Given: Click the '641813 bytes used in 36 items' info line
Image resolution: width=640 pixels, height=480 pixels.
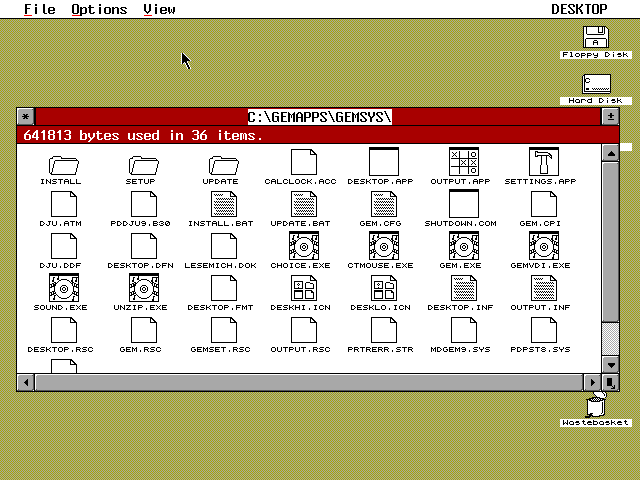Looking at the screenshot, I should tap(318, 135).
